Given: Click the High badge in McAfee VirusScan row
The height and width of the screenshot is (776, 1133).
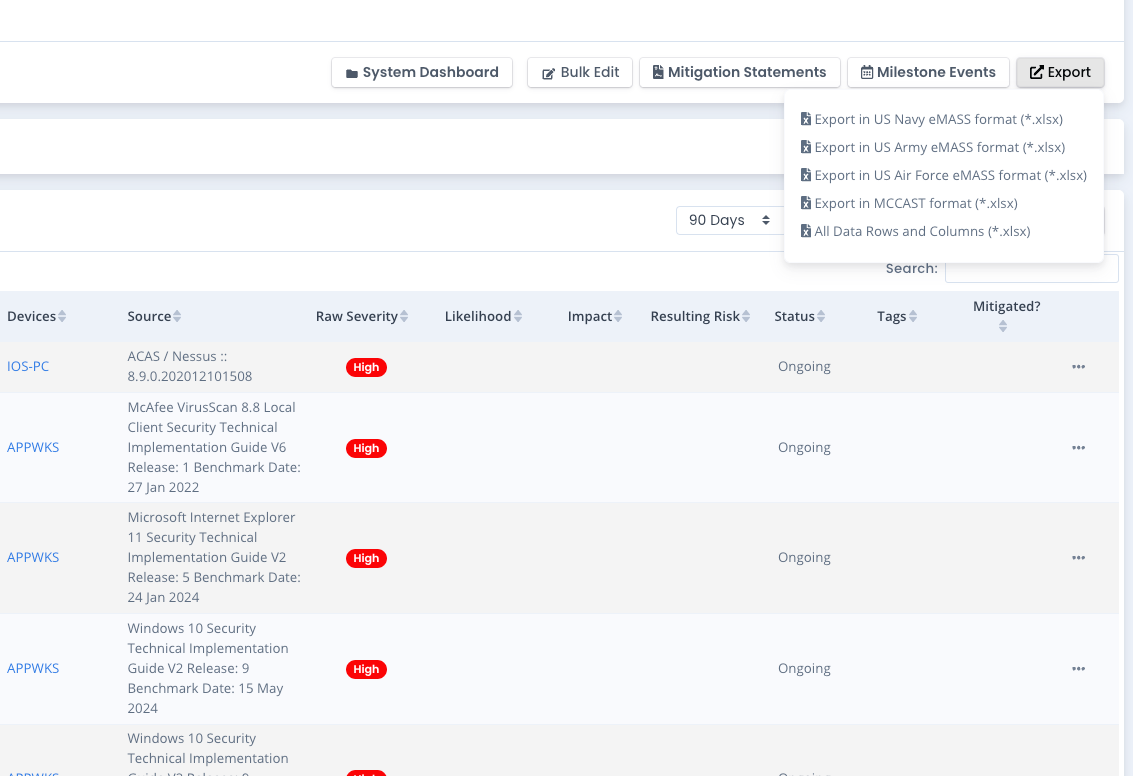Looking at the screenshot, I should [x=366, y=448].
